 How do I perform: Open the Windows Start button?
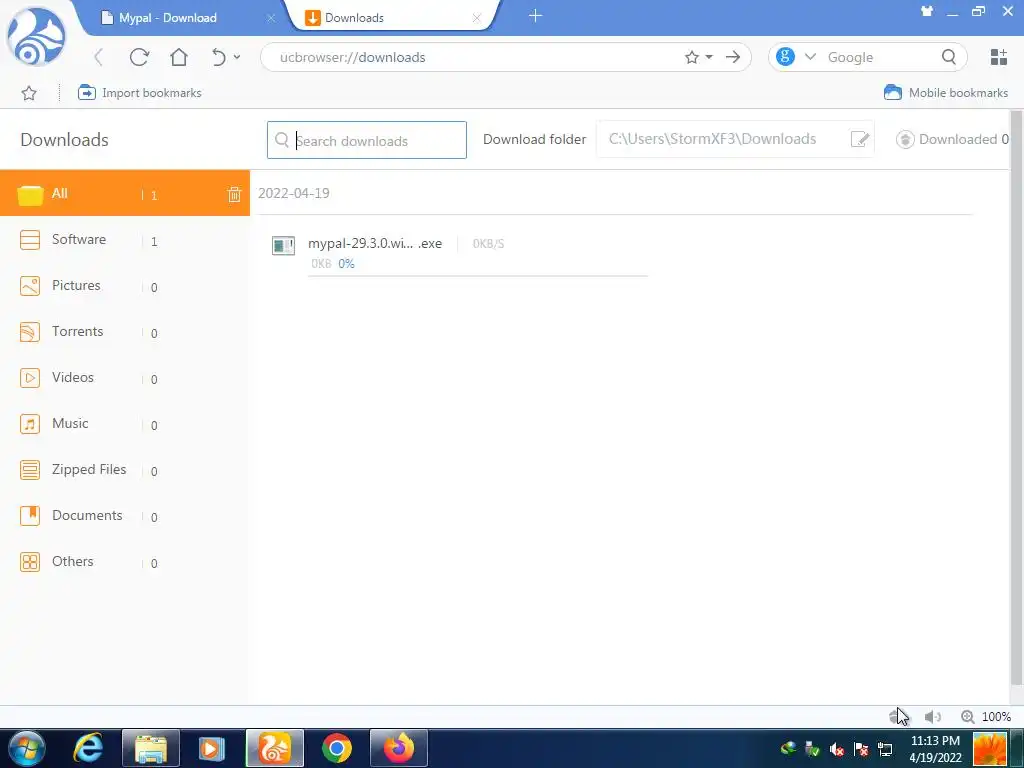[26, 748]
